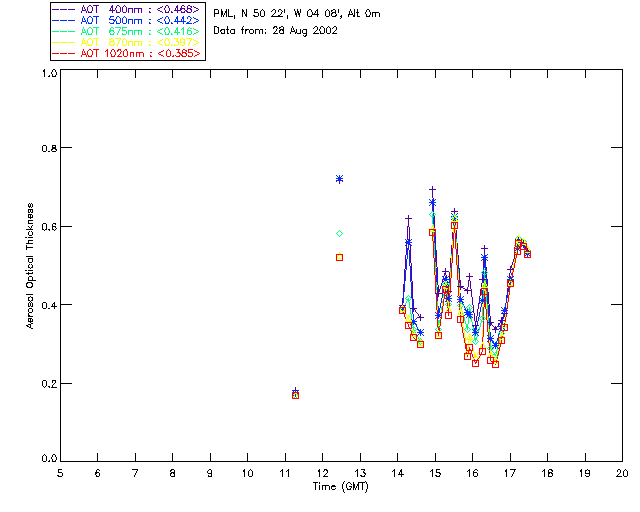Click the AOT 870nm legend entry
Image resolution: width=640 pixels, height=512 pixels.
[126, 42]
